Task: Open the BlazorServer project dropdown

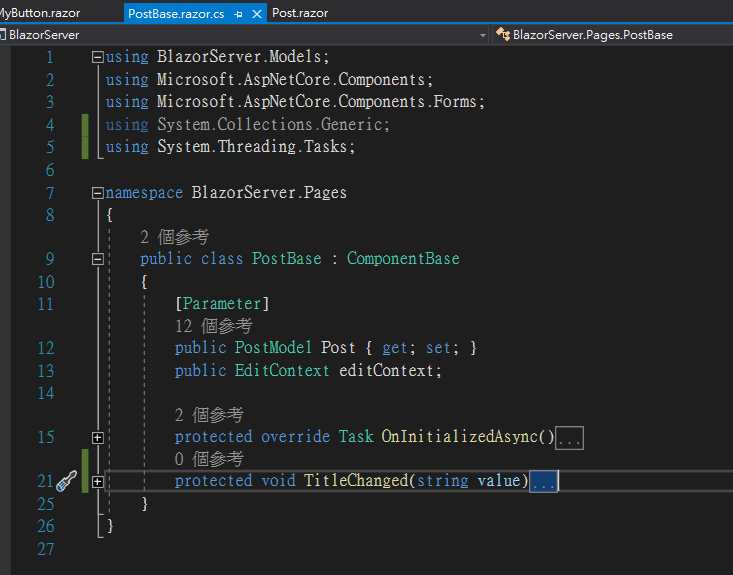Action: pyautogui.click(x=482, y=35)
